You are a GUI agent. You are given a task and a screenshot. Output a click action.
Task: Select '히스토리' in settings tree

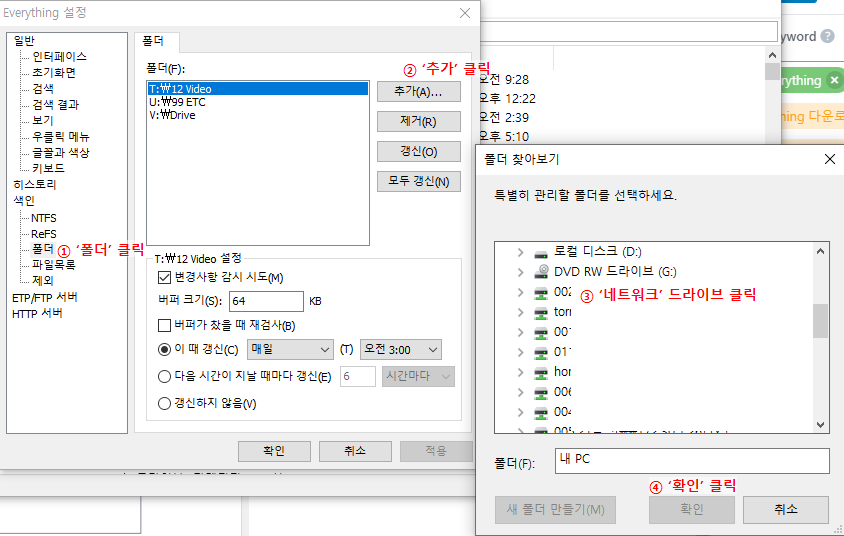pyautogui.click(x=34, y=185)
